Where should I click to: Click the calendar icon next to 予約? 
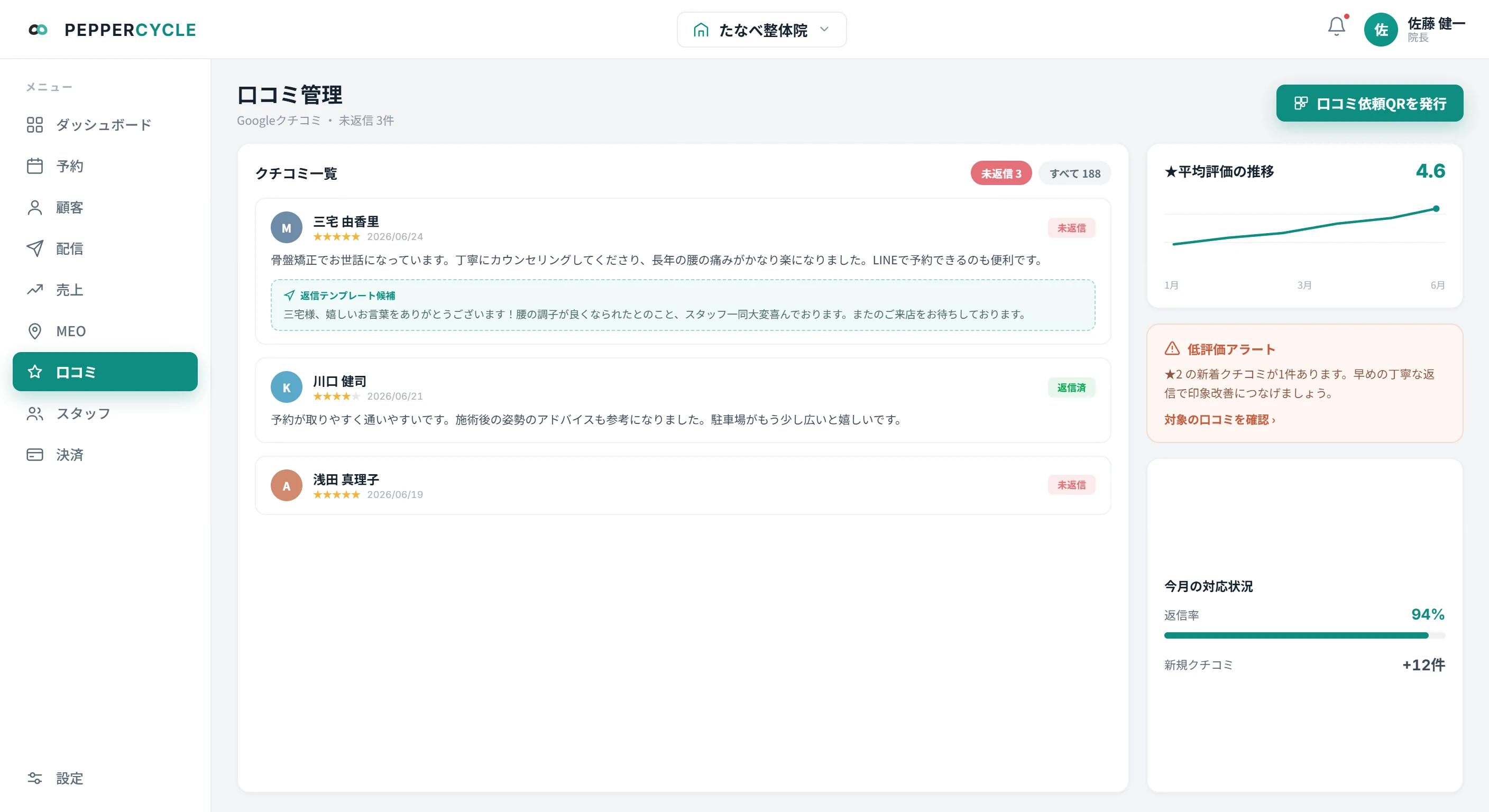point(35,166)
